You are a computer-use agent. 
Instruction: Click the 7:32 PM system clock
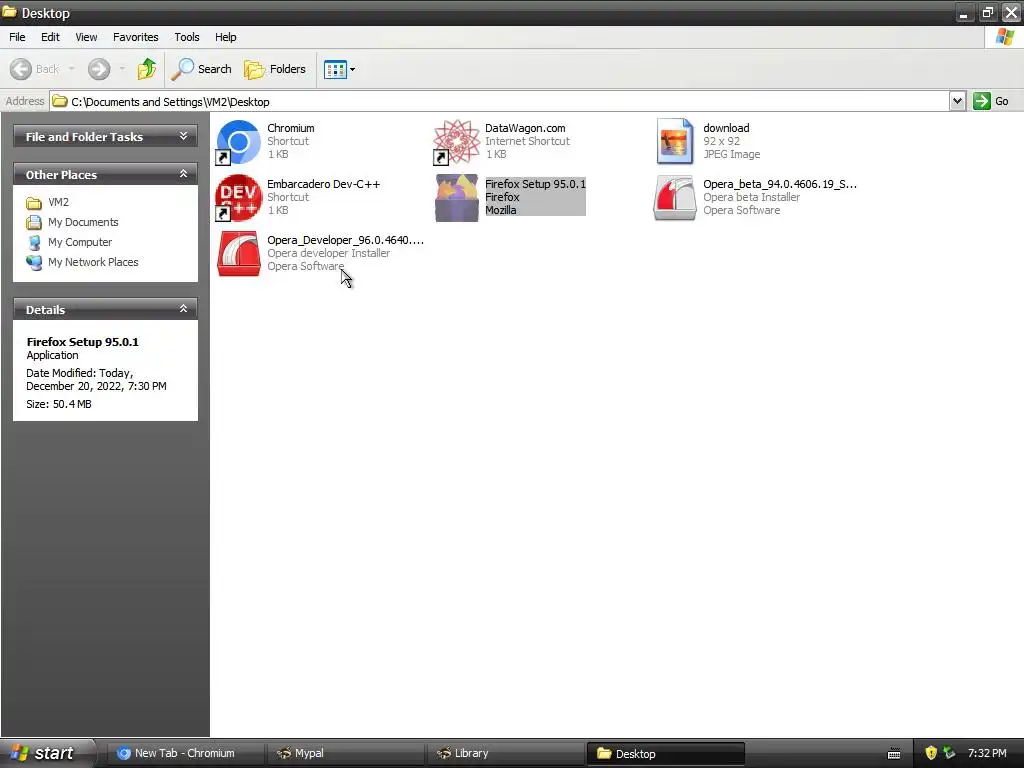click(987, 753)
